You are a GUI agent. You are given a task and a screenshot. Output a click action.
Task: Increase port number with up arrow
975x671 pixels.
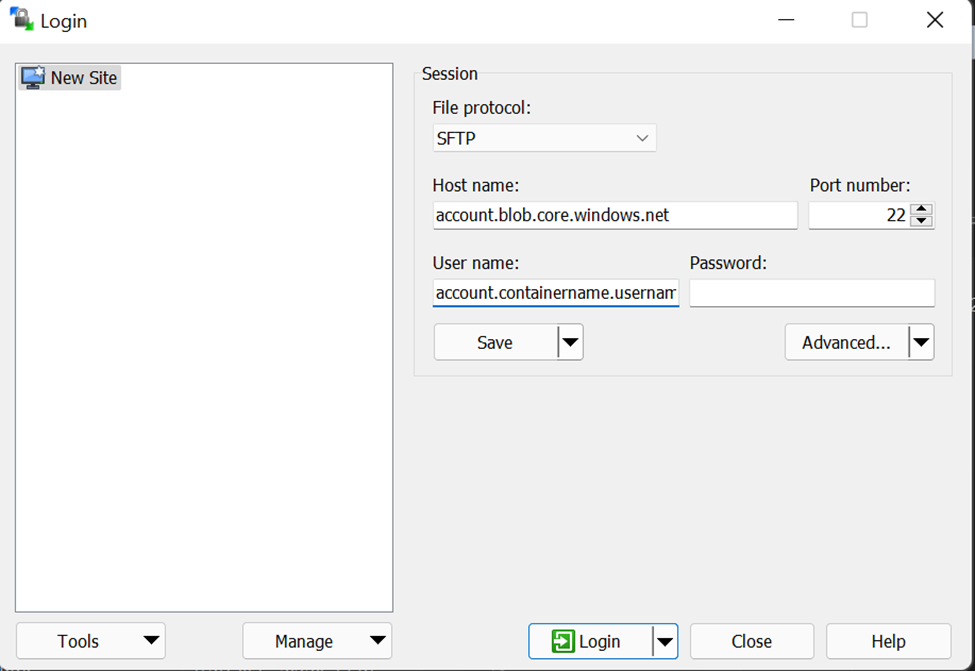coord(921,209)
